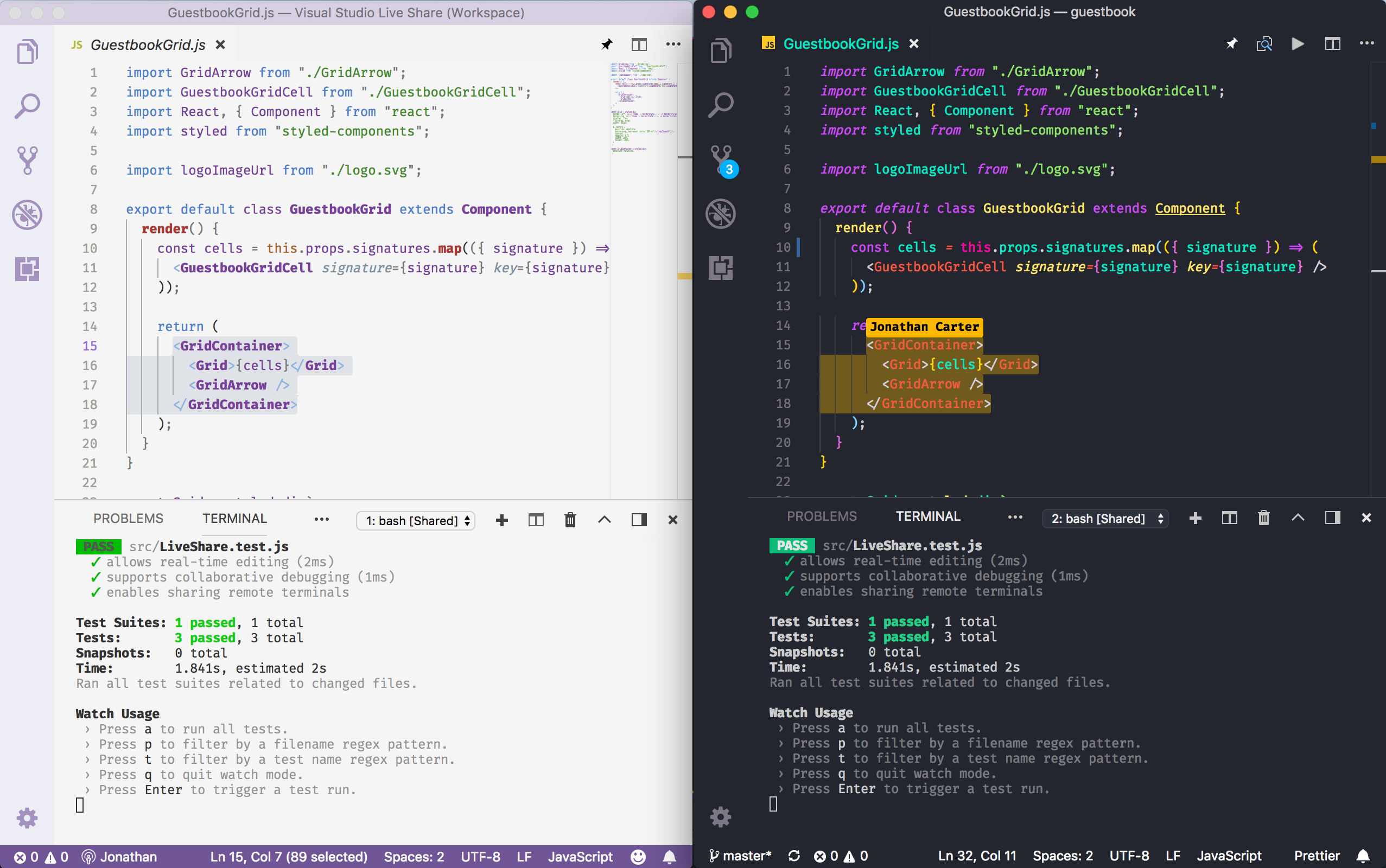Split the editor with the split icon
Screen dimensions: 1386x868
1333,43
